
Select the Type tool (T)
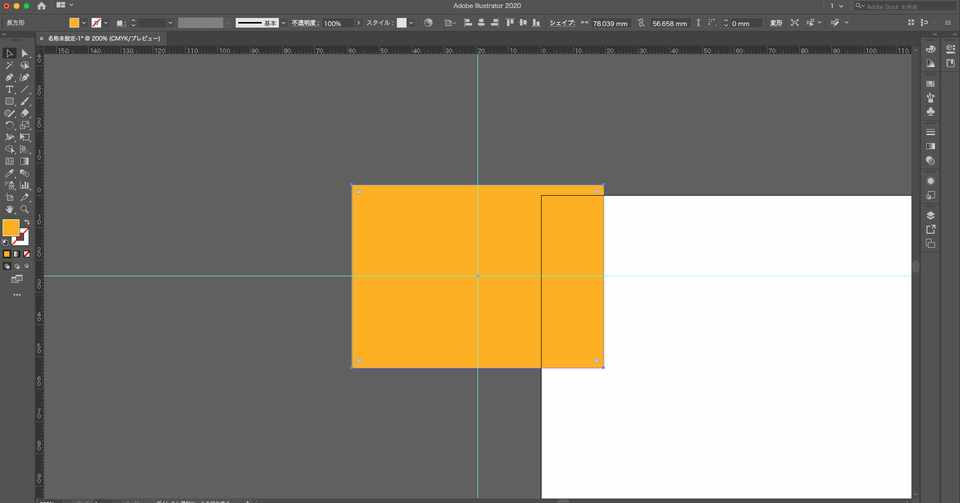[10, 89]
